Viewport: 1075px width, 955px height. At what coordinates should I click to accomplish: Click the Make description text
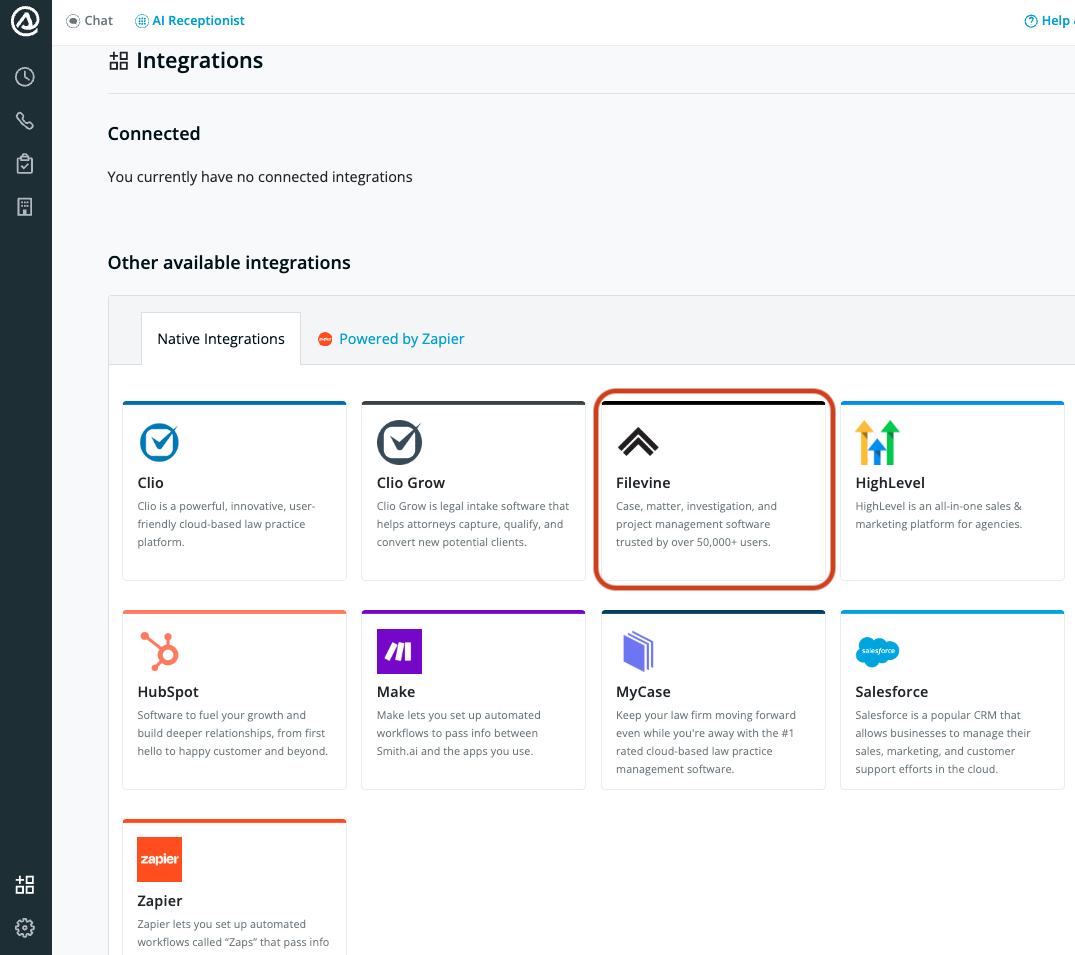tap(459, 733)
